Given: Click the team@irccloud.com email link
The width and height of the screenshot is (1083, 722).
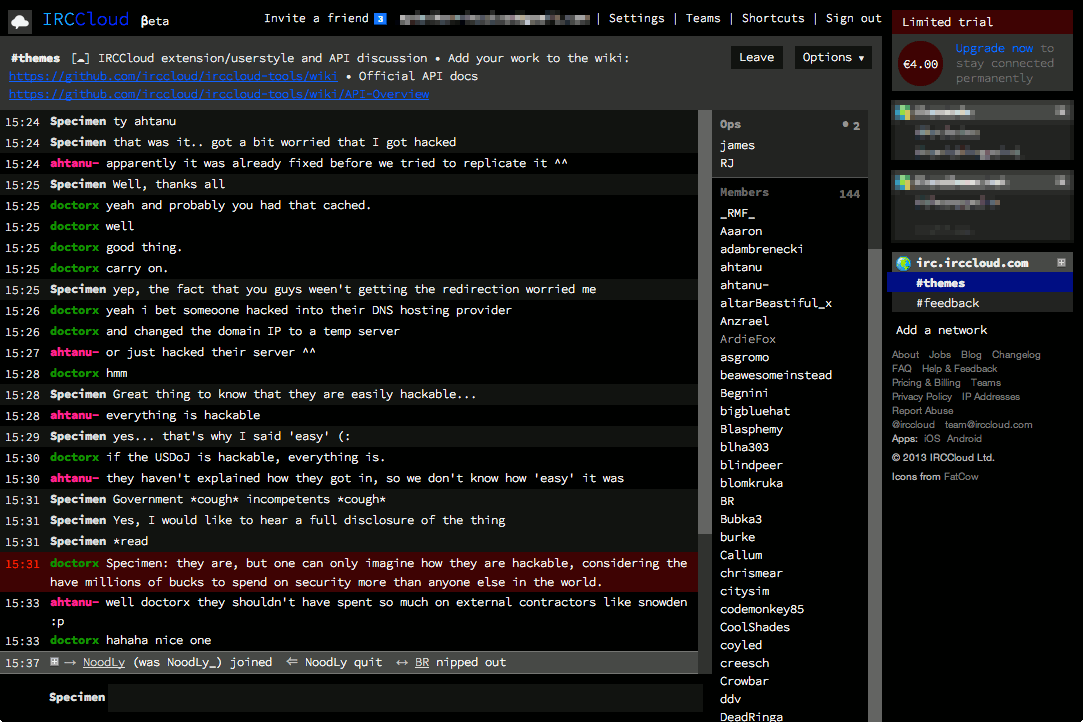Looking at the screenshot, I should pyautogui.click(x=988, y=424).
